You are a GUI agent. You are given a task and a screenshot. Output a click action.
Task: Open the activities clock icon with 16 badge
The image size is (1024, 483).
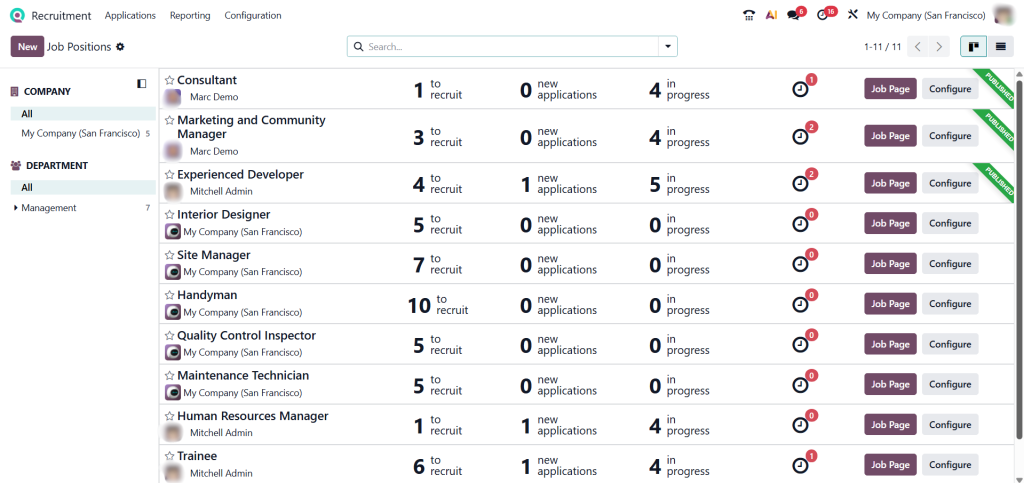(822, 15)
